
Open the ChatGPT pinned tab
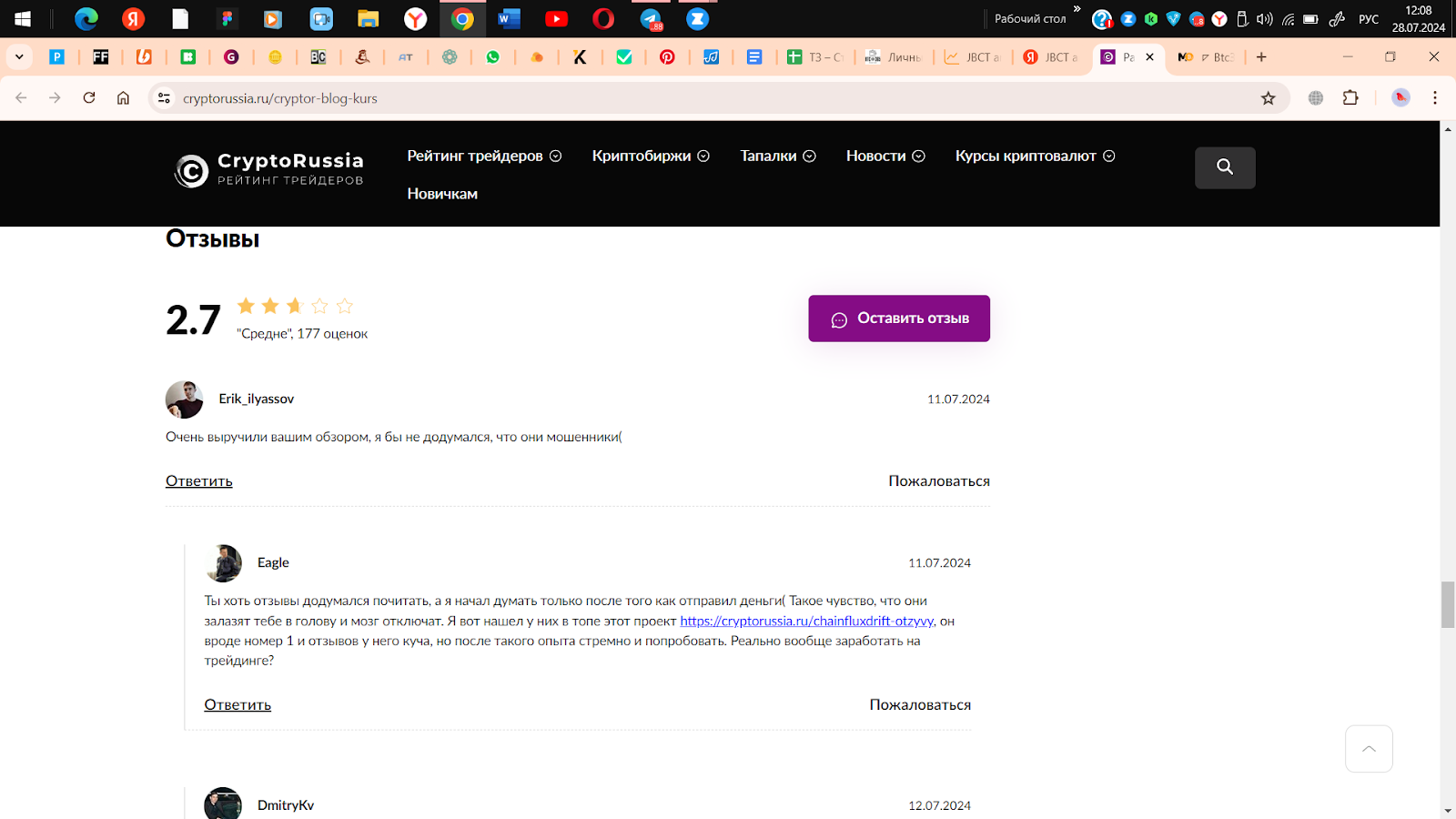[x=450, y=56]
